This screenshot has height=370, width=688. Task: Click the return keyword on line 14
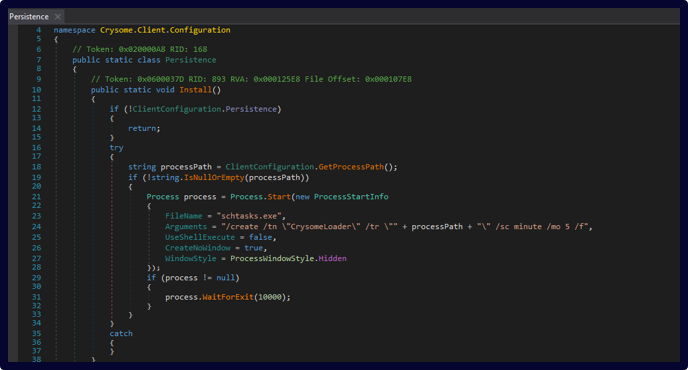142,128
